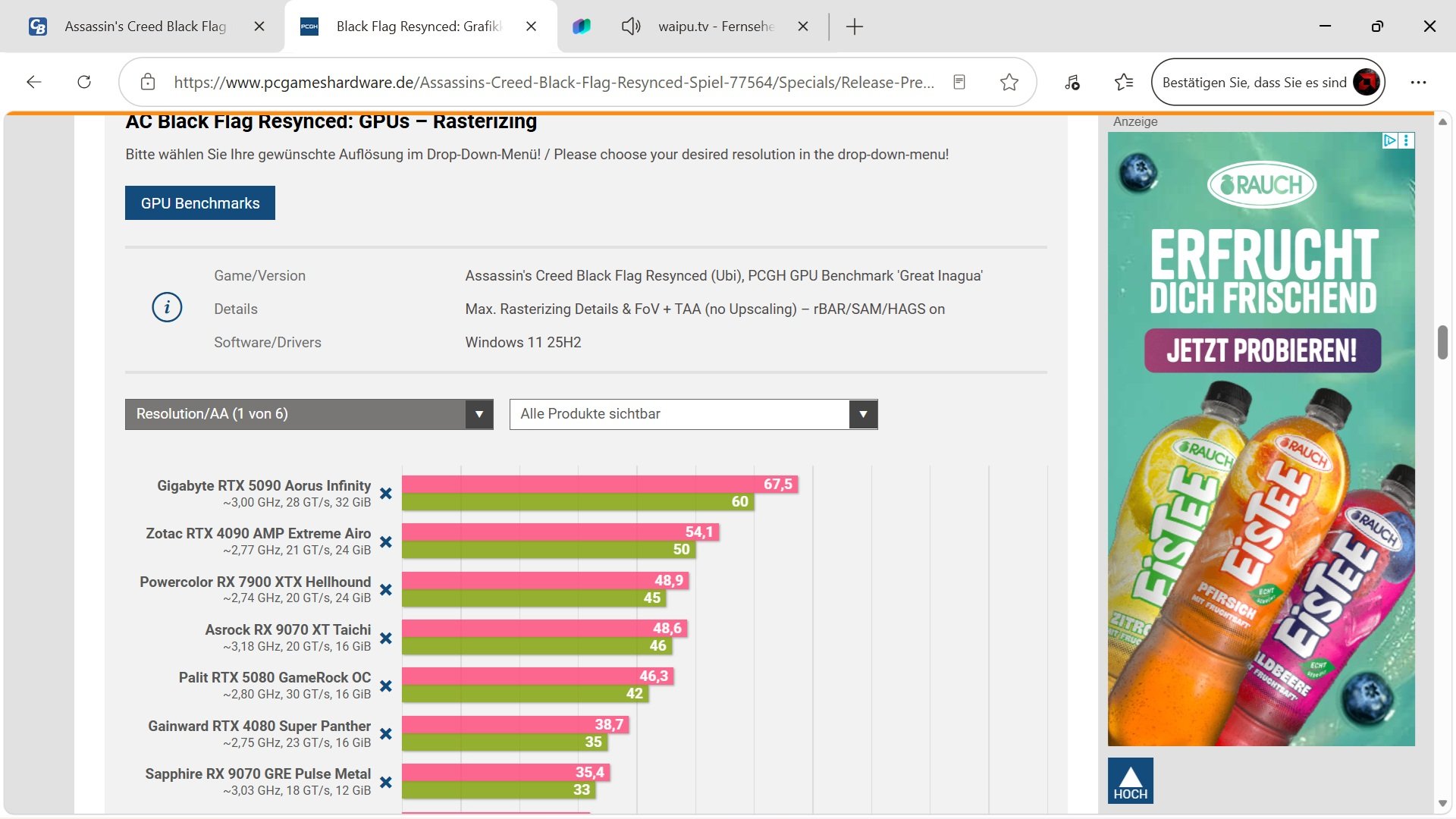Hide Palit RTX 5080 GameRock OC entry

tap(386, 686)
